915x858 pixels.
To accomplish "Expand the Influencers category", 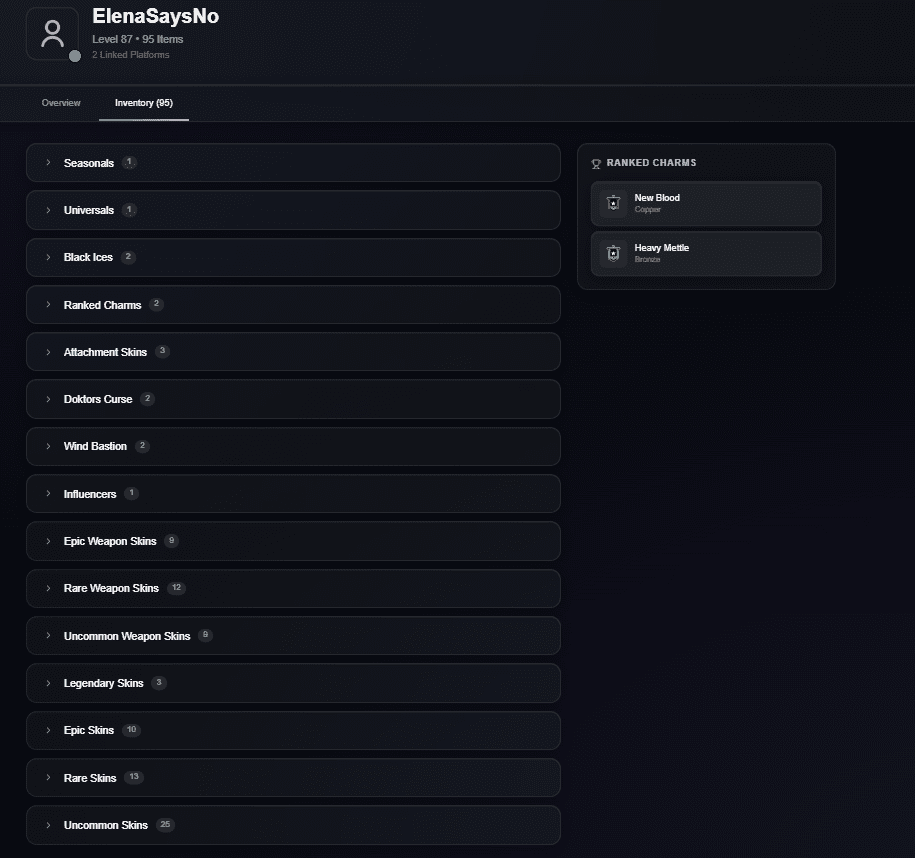I will (47, 493).
